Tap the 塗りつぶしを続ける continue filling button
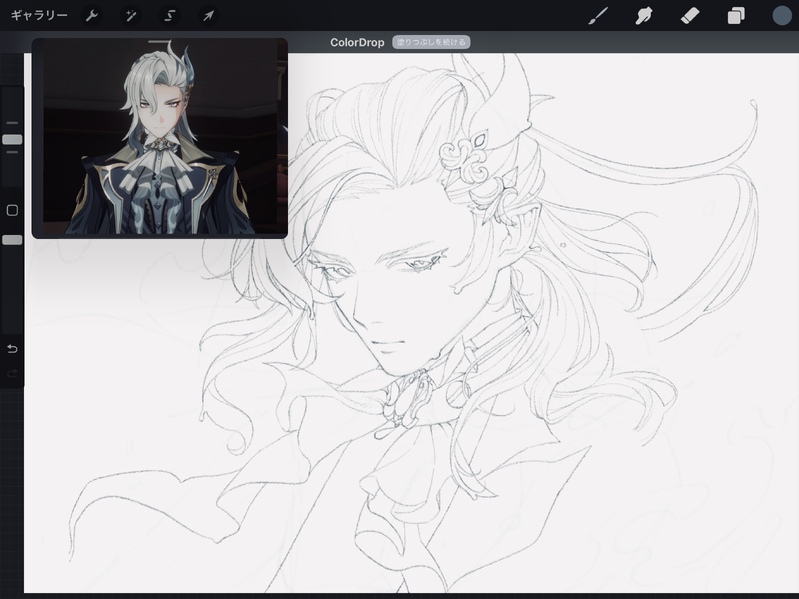The height and width of the screenshot is (599, 799). pyautogui.click(x=431, y=42)
